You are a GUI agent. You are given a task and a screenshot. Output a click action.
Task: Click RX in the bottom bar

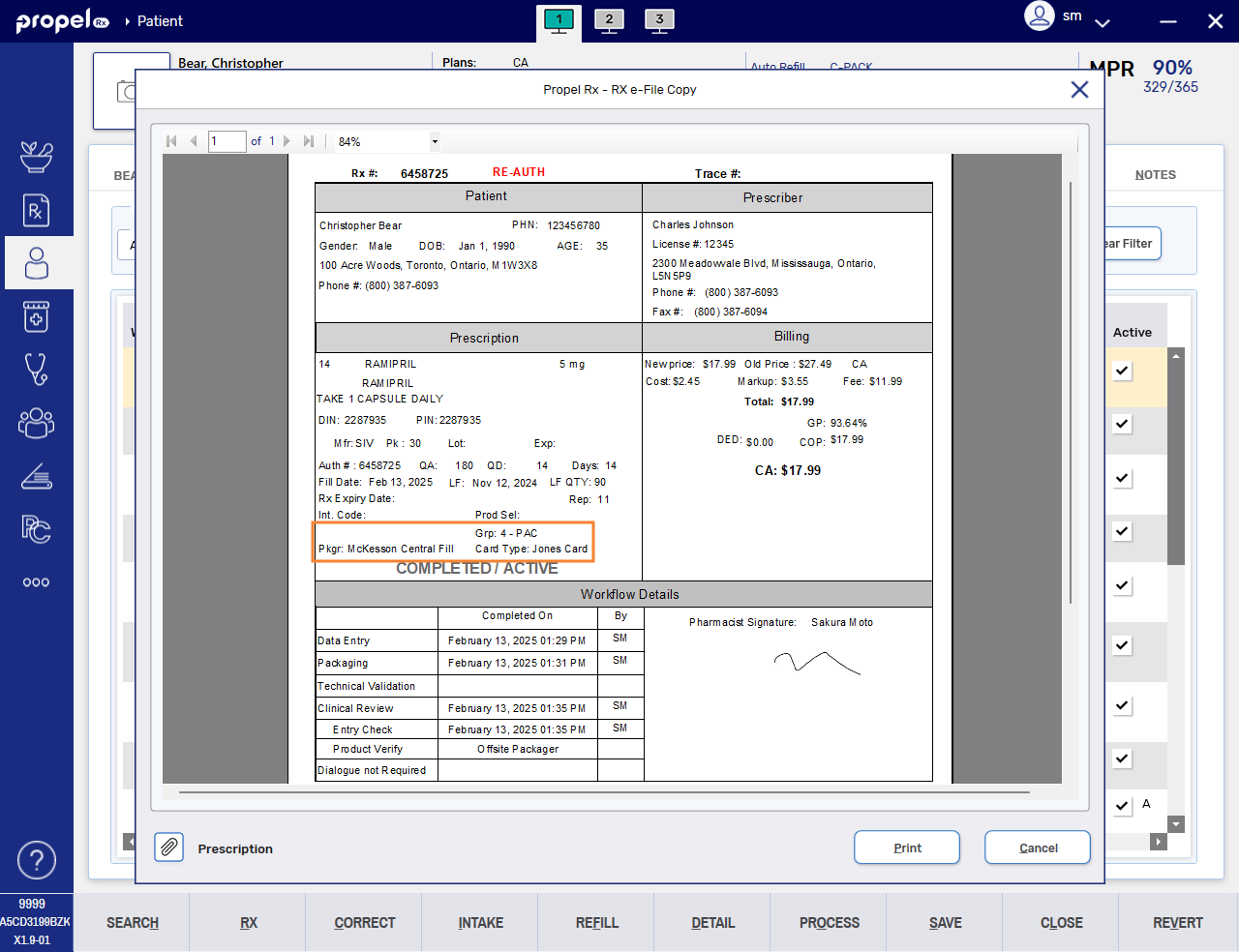point(249,923)
